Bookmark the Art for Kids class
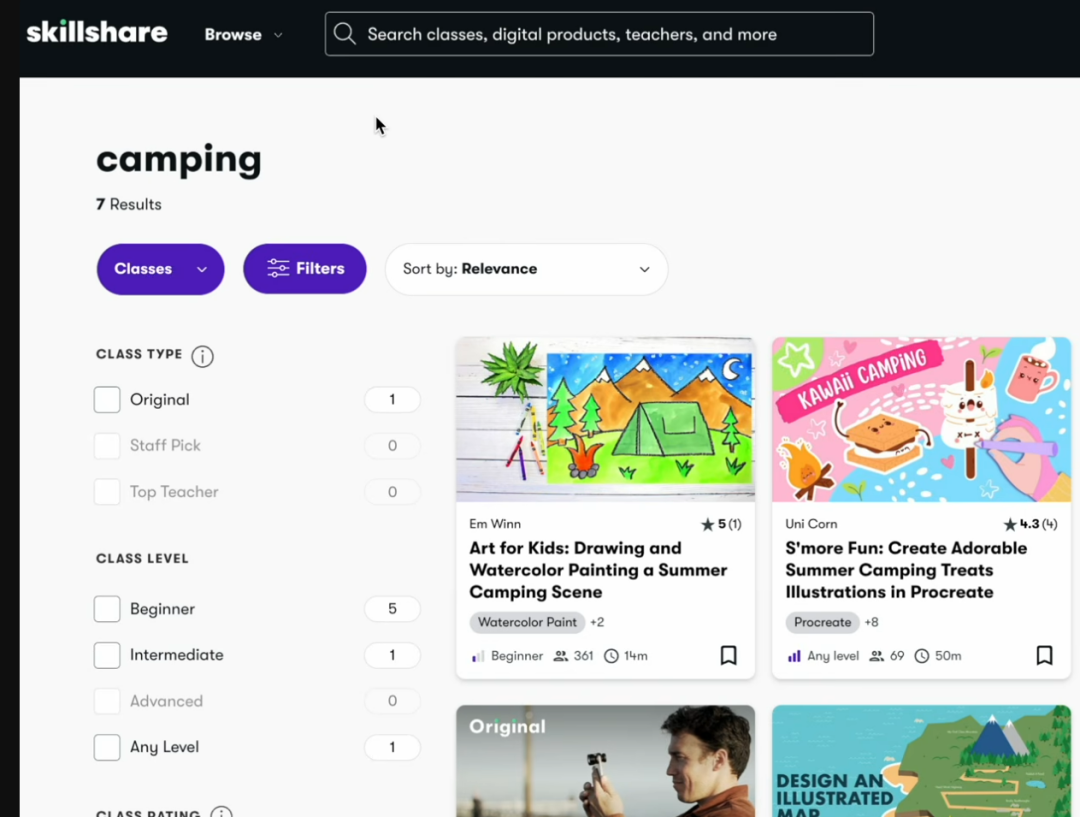1080x817 pixels. [x=729, y=655]
